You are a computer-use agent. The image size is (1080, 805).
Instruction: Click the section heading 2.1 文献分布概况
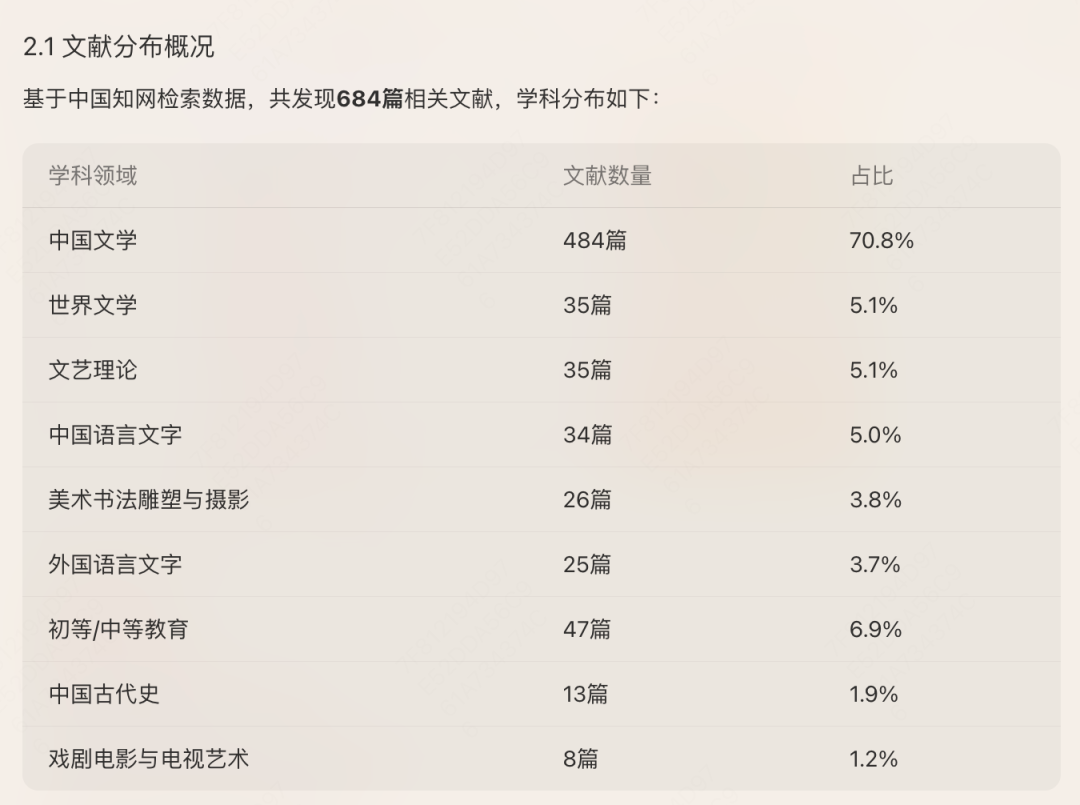click(x=118, y=47)
